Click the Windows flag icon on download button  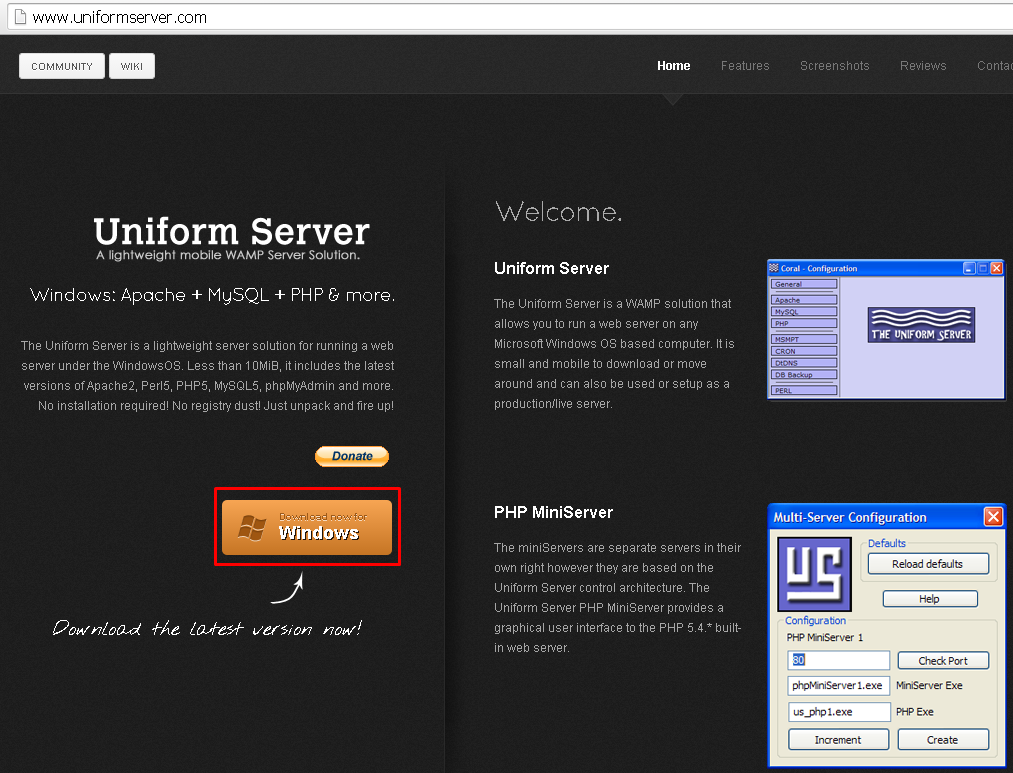tap(252, 528)
